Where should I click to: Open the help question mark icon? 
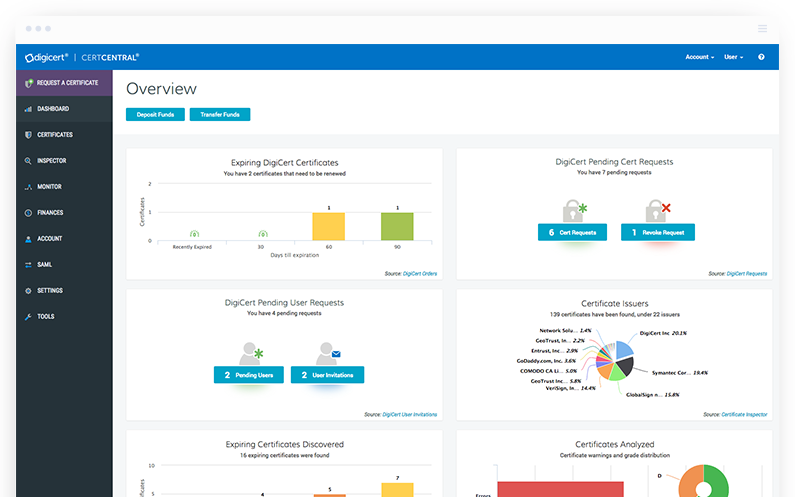coord(761,57)
